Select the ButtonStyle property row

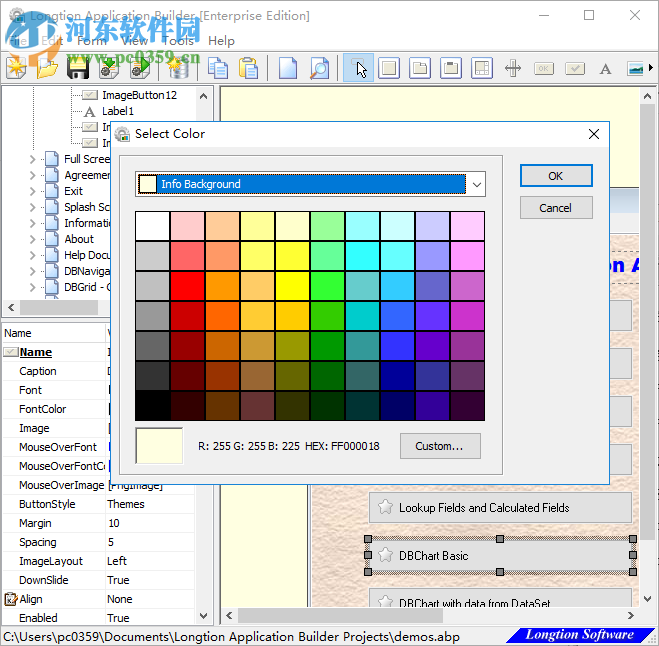click(x=98, y=504)
